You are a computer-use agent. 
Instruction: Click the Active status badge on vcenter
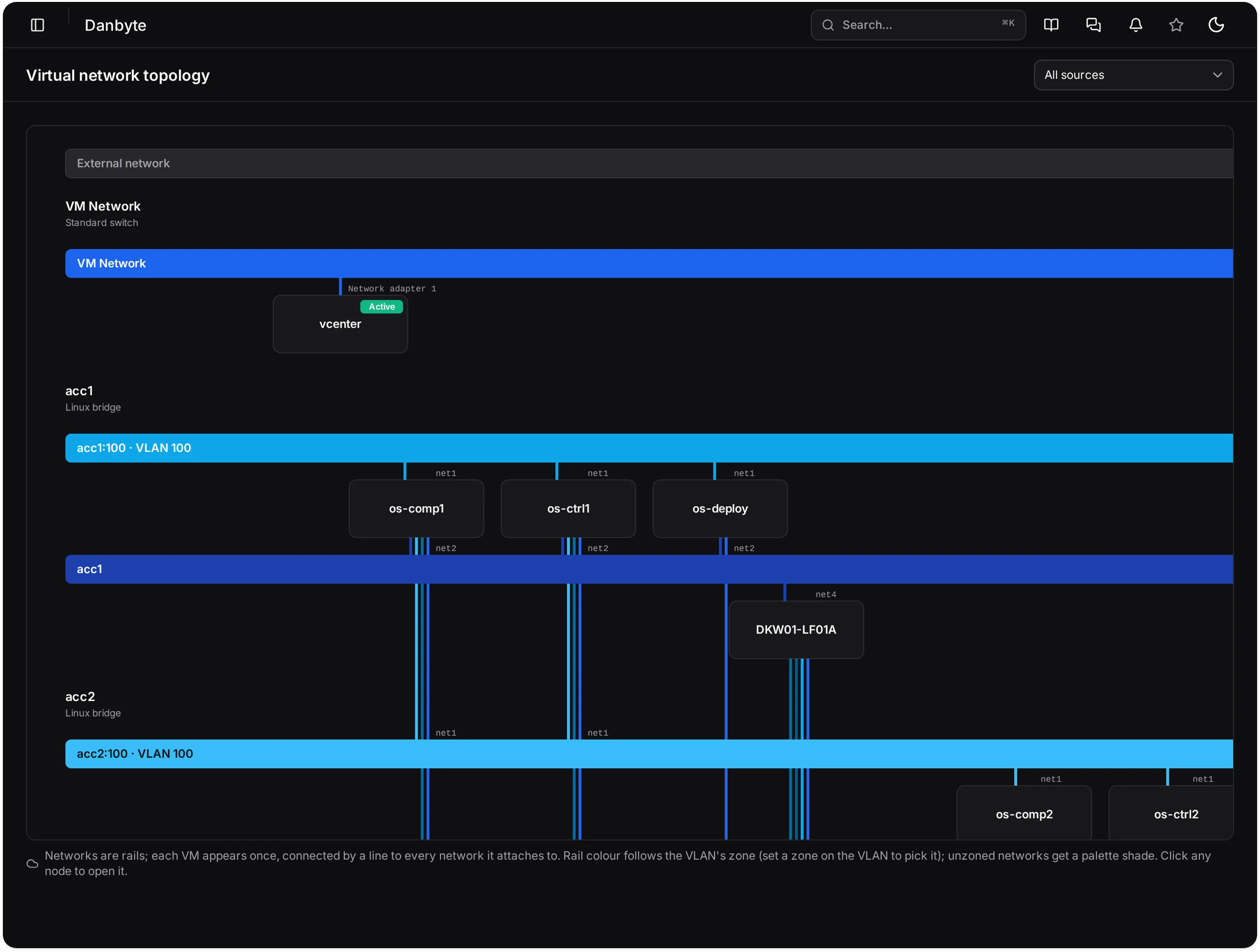pos(382,306)
